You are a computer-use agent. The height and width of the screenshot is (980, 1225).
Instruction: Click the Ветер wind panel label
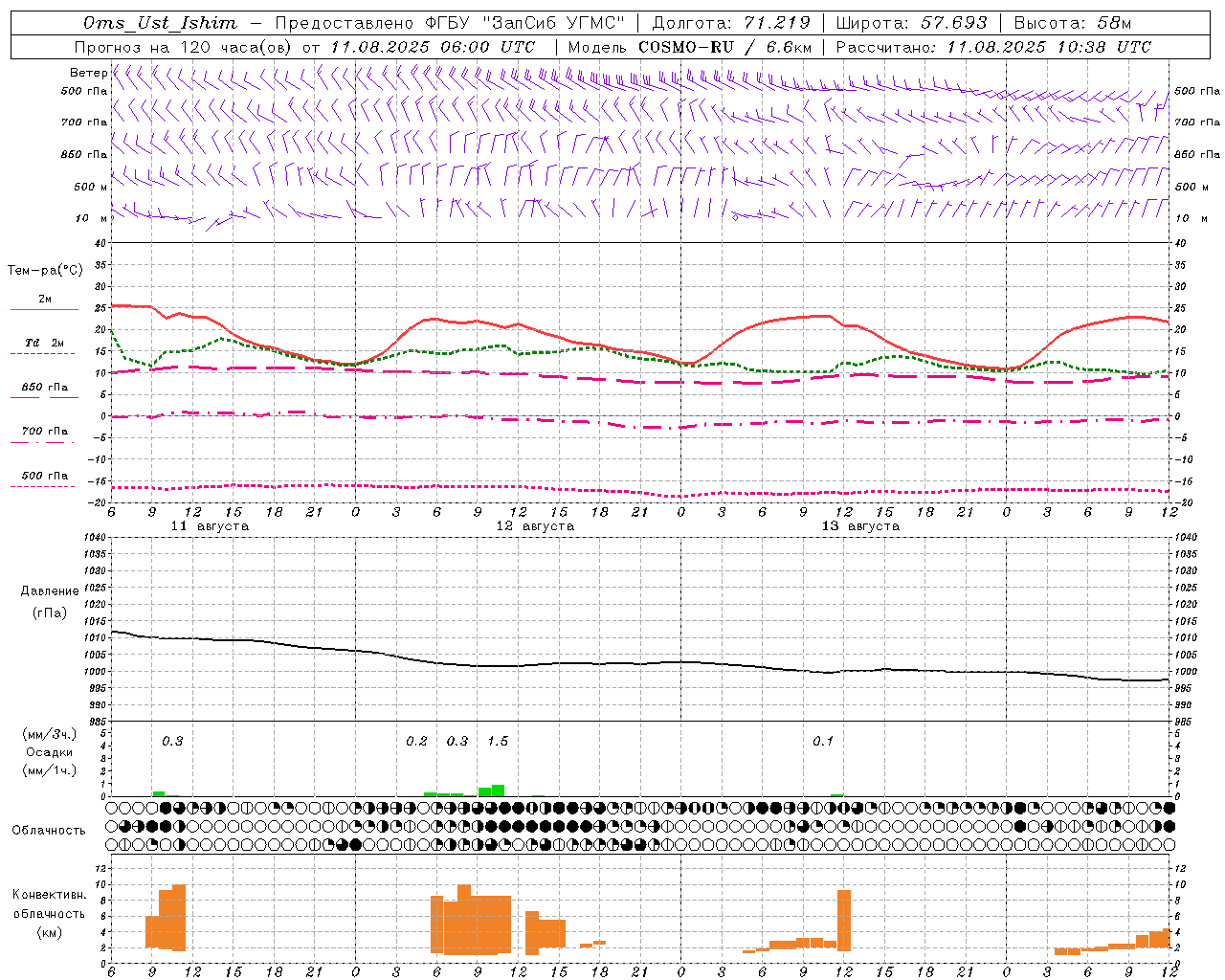tap(88, 73)
